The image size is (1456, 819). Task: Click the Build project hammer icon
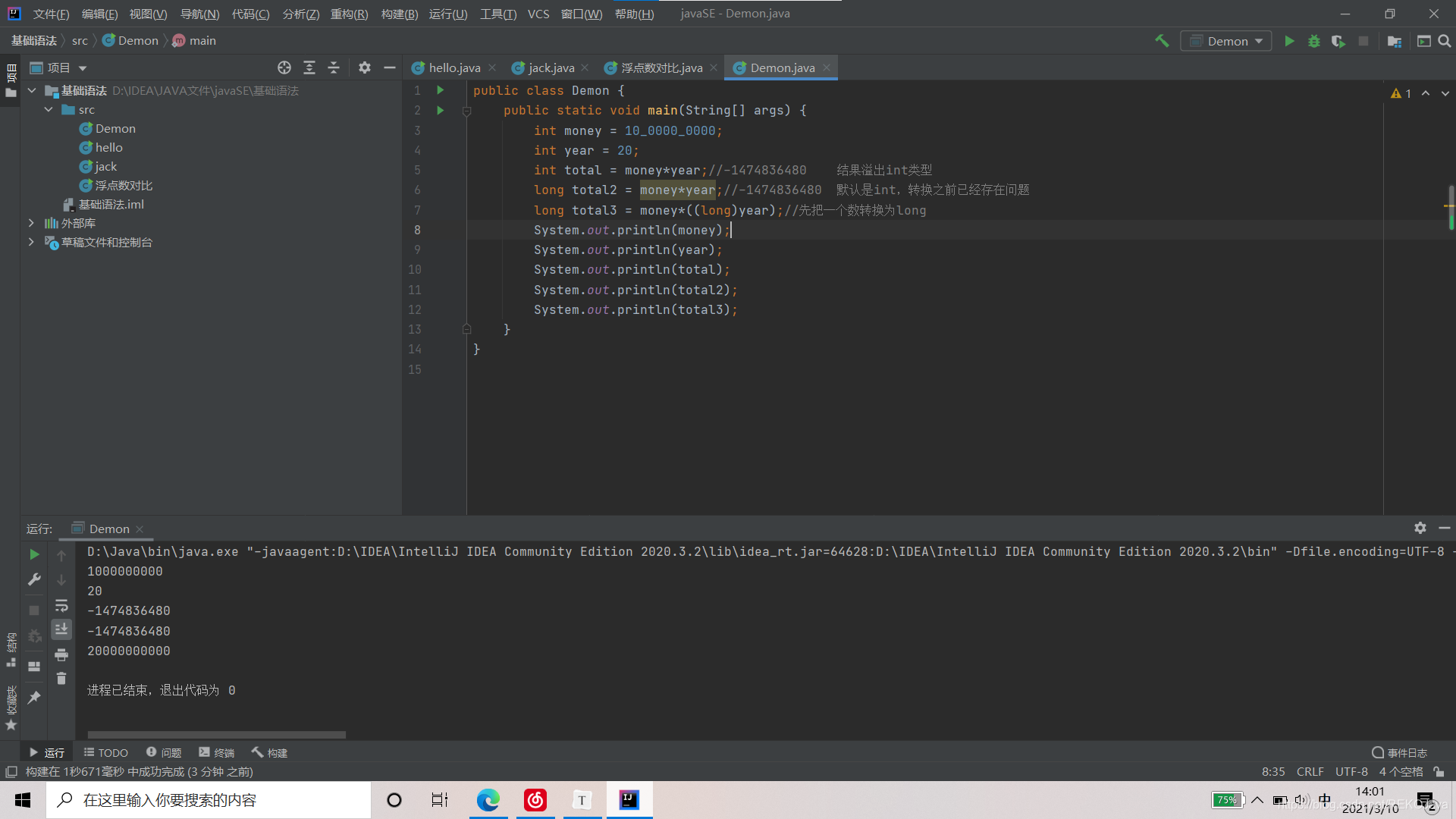[x=1161, y=41]
